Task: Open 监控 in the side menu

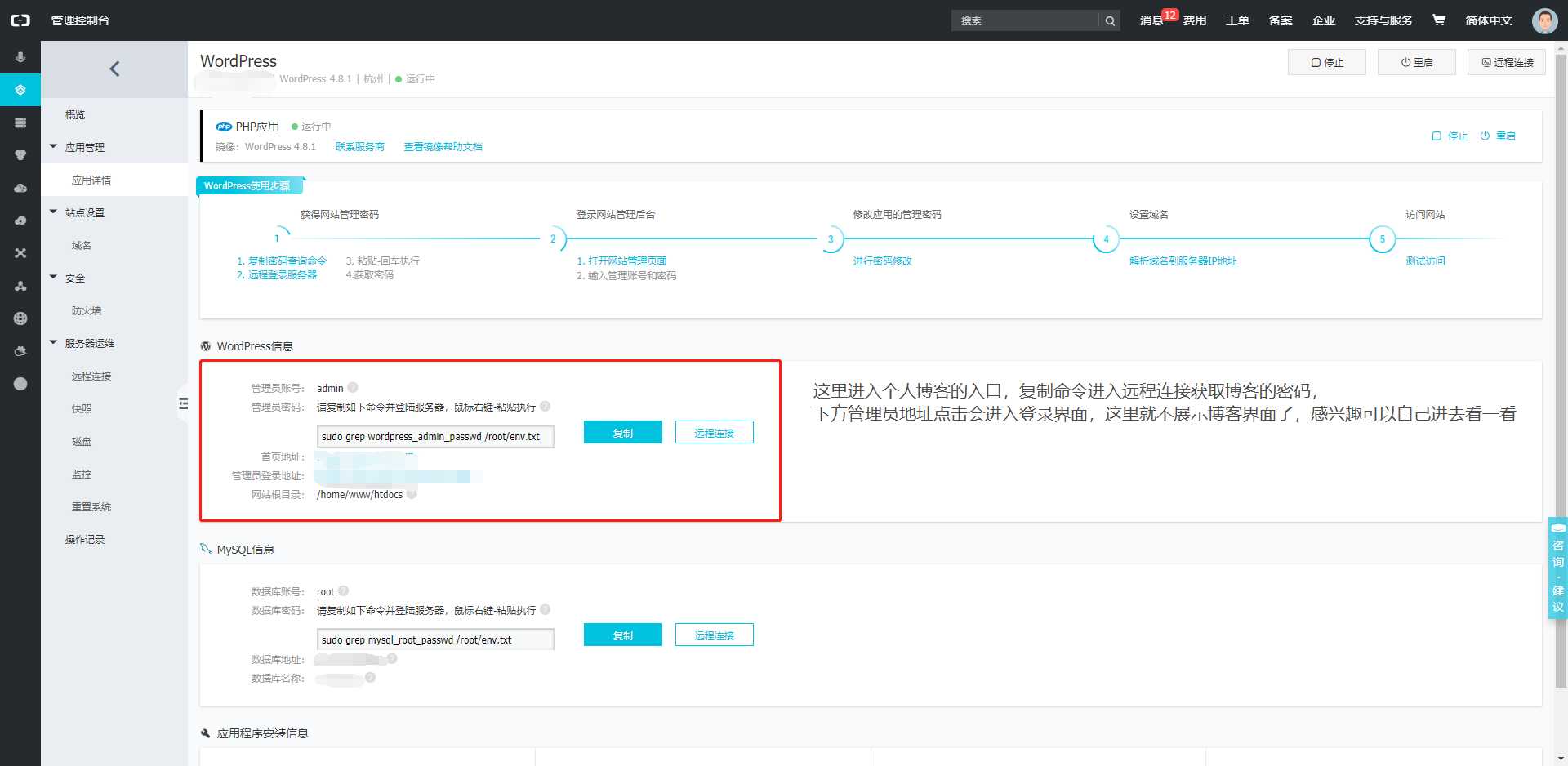Action: click(x=114, y=474)
